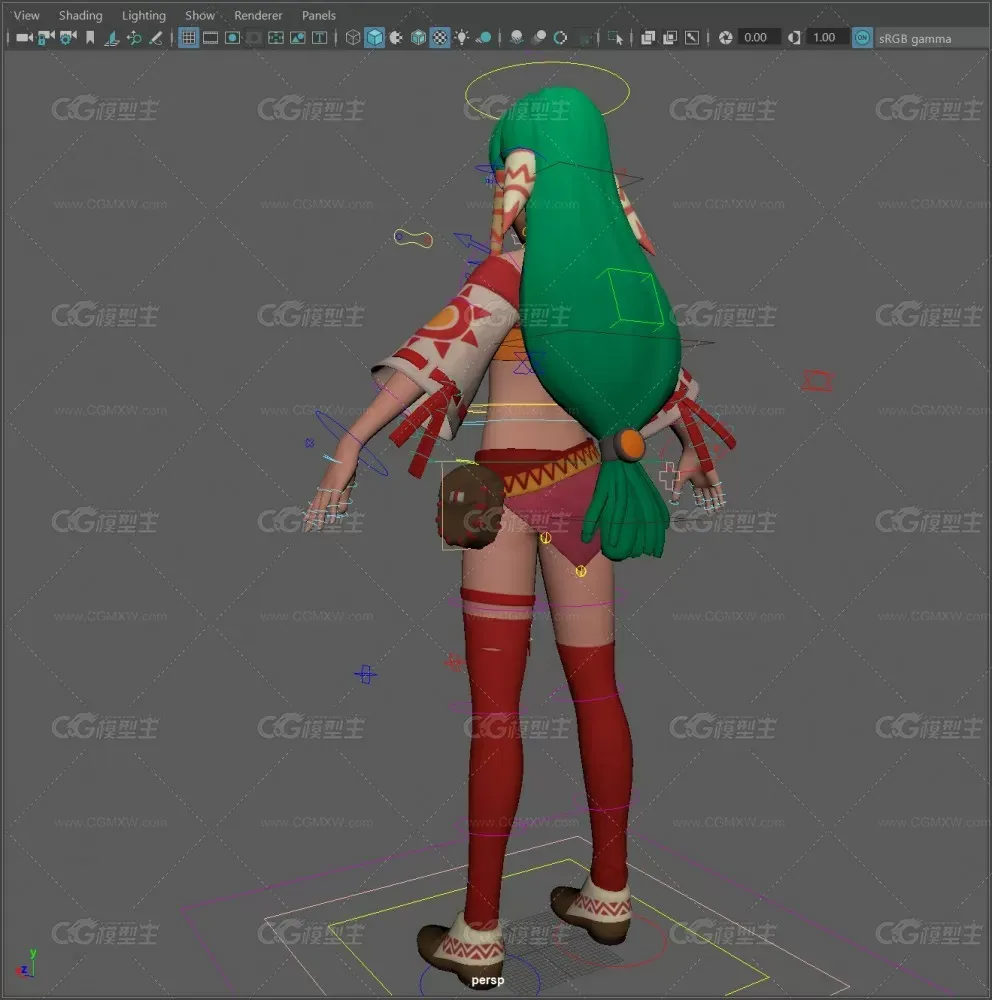Click the Image Plane icon

coord(112,38)
